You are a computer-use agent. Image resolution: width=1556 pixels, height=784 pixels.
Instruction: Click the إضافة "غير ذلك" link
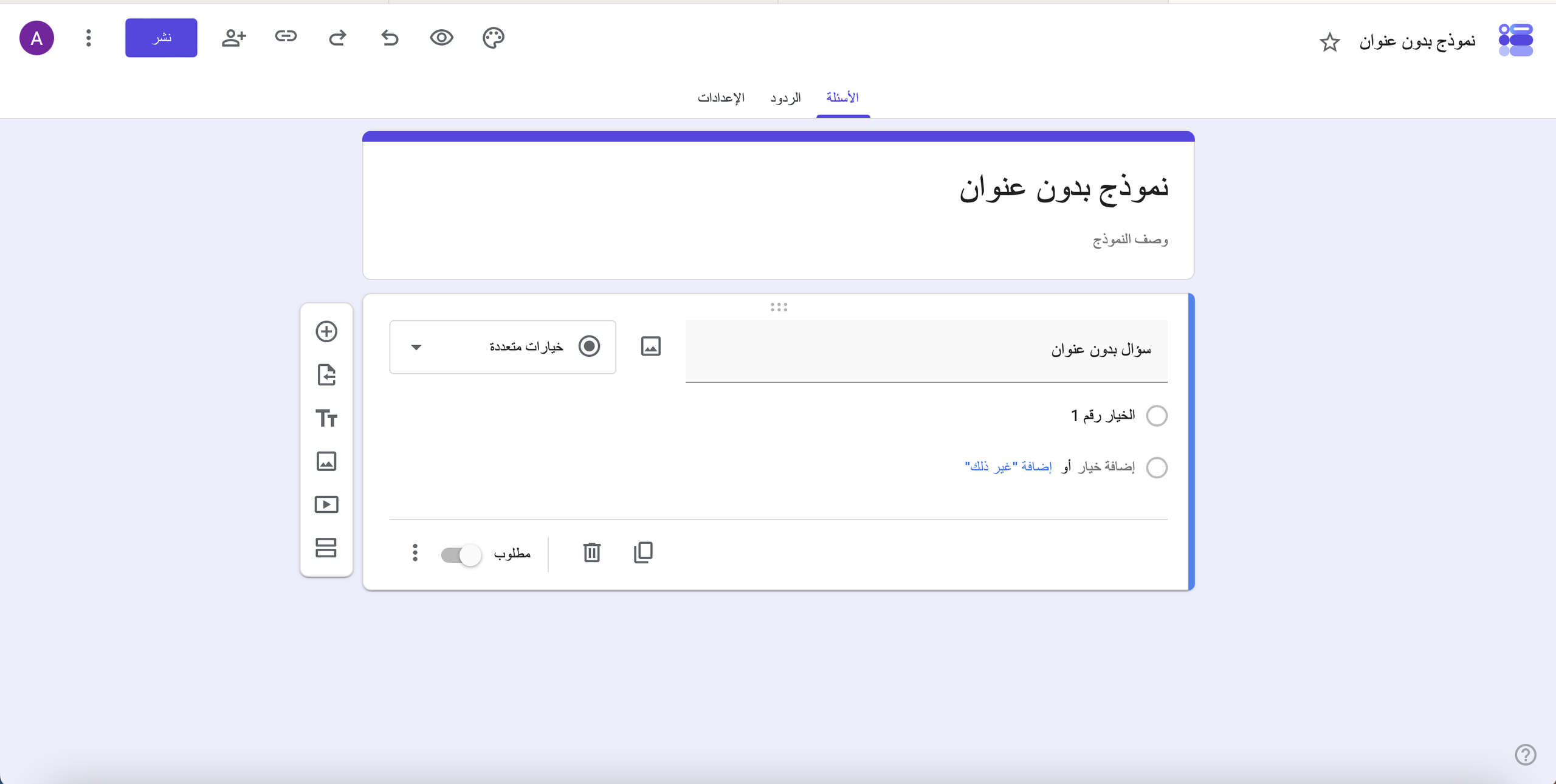pos(1008,466)
